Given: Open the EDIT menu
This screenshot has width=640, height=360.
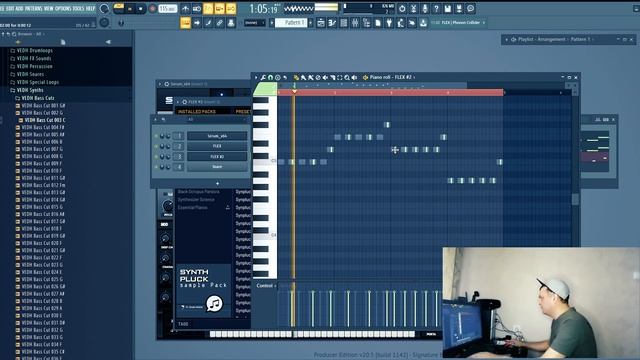Looking at the screenshot, I should click(x=11, y=8).
